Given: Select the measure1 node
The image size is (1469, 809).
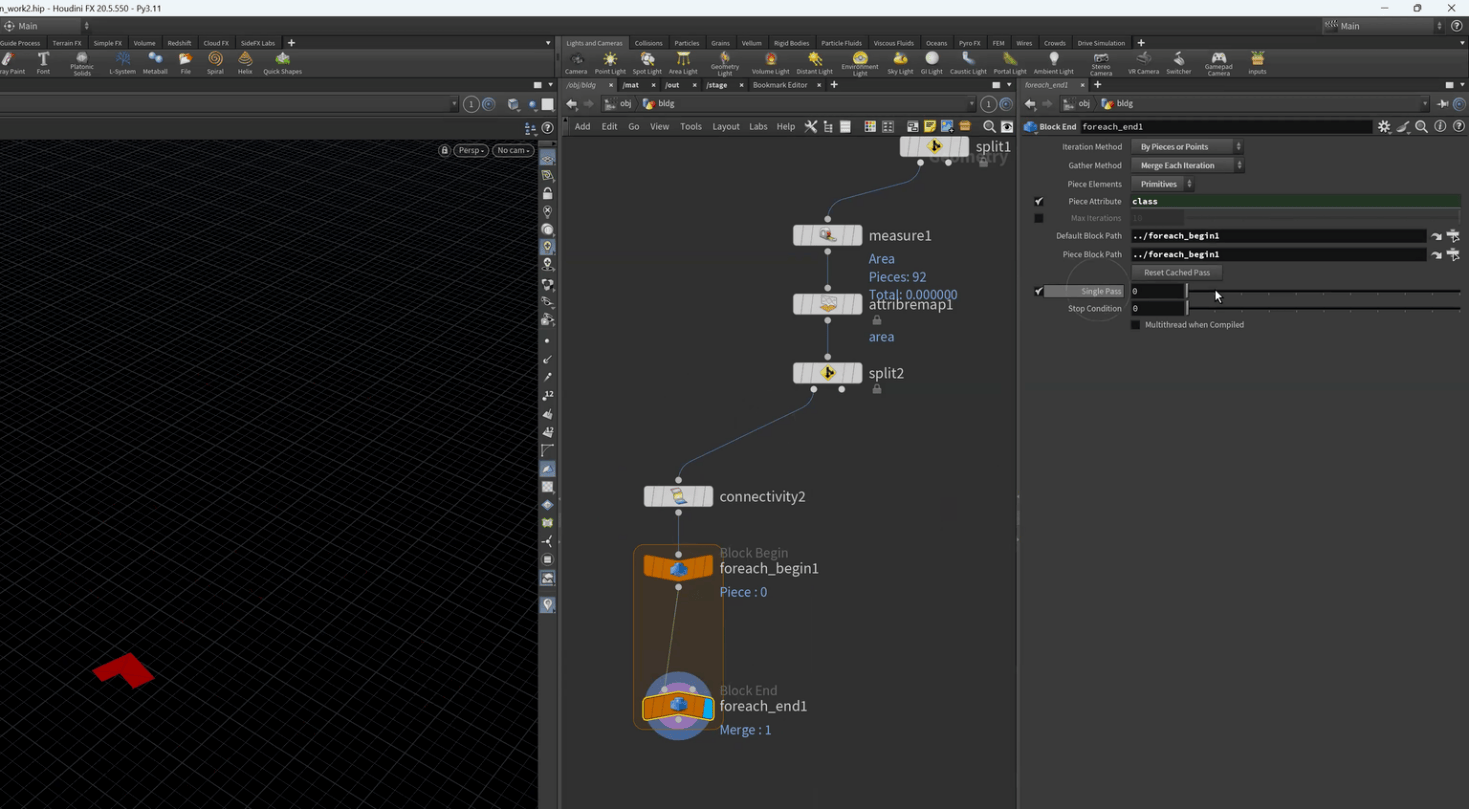Looking at the screenshot, I should tap(827, 236).
